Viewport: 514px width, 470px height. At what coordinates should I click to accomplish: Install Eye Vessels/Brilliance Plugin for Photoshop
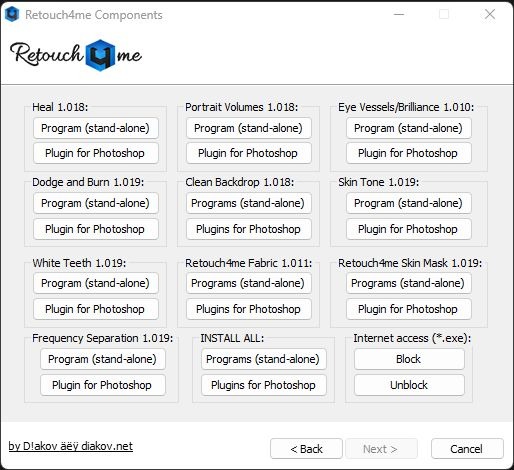pos(409,153)
